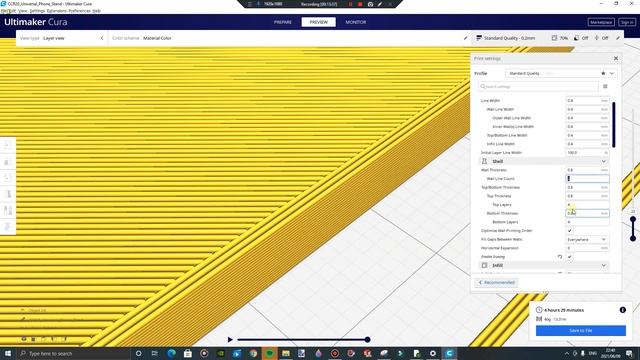The height and width of the screenshot is (360, 640).
Task: Collapse the View type Layer view panel
Action: pos(102,38)
